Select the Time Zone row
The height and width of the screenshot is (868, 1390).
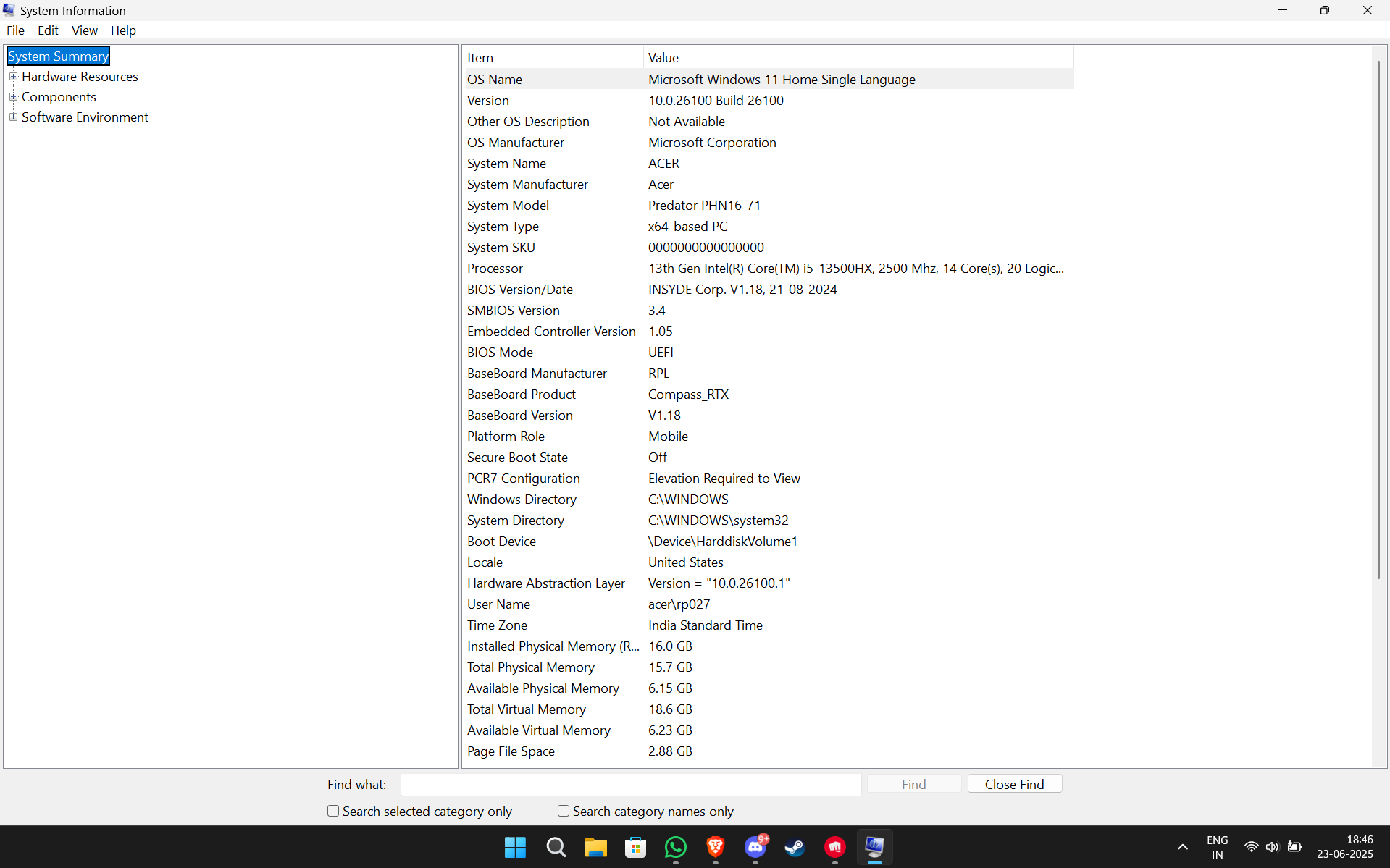coord(769,625)
